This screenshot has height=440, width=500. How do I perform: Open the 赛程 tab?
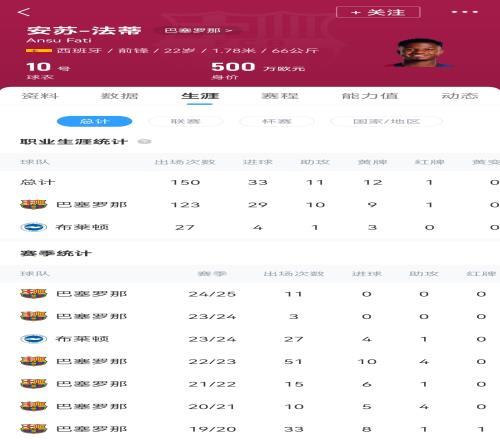[280, 96]
